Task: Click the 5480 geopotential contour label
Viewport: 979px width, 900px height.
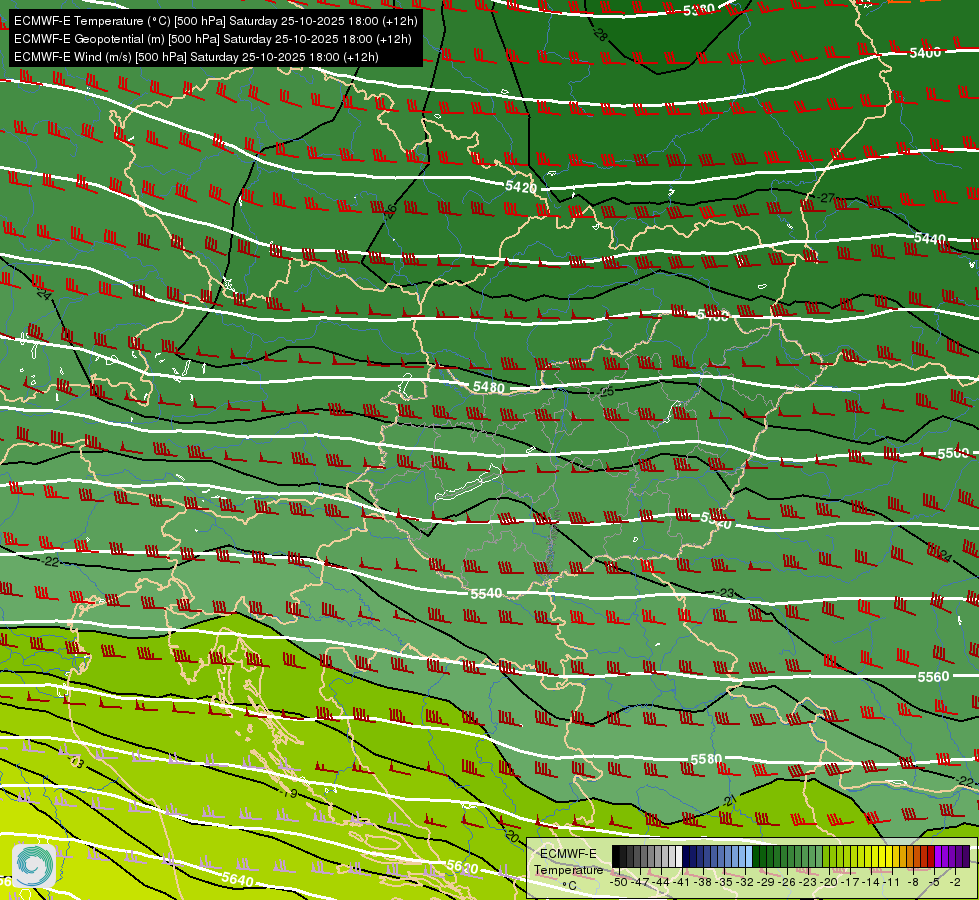Action: coord(489,387)
